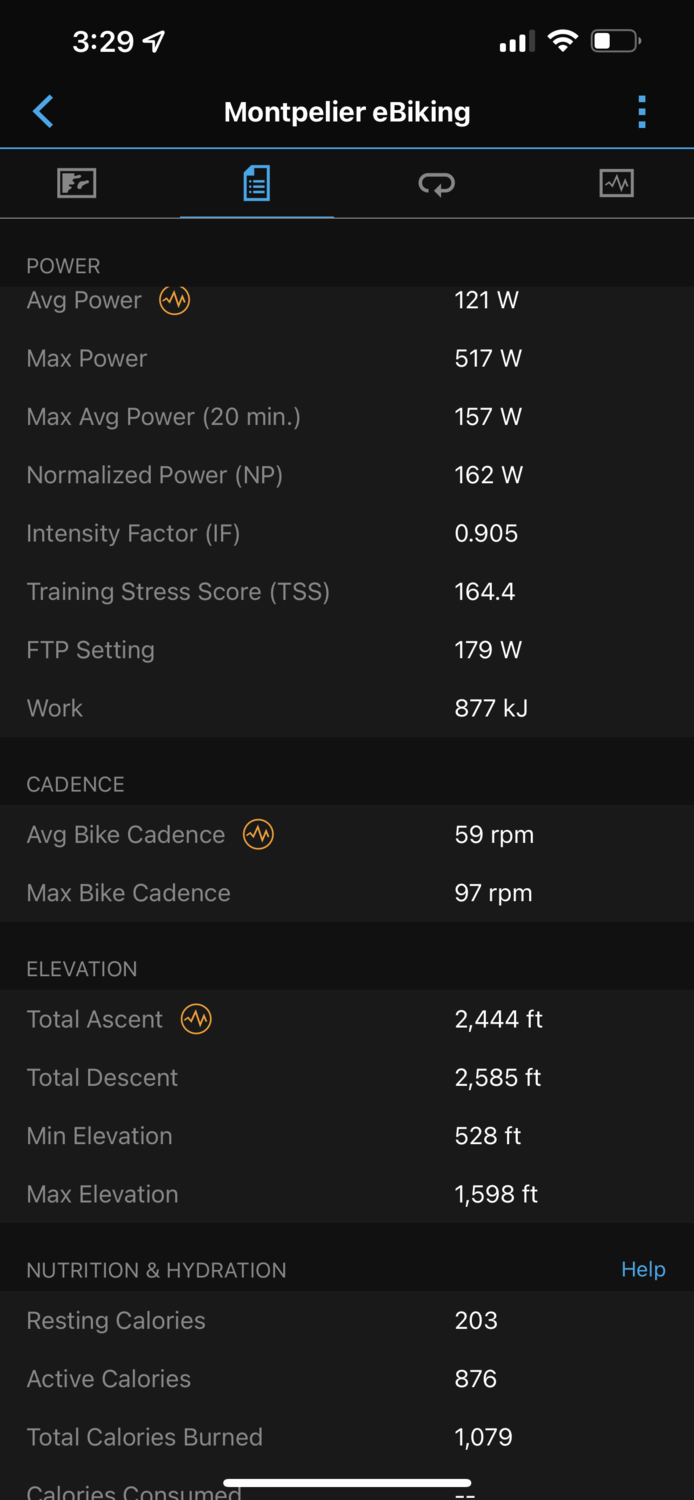694x1500 pixels.
Task: Open the three-dot more options menu
Action: pos(642,112)
